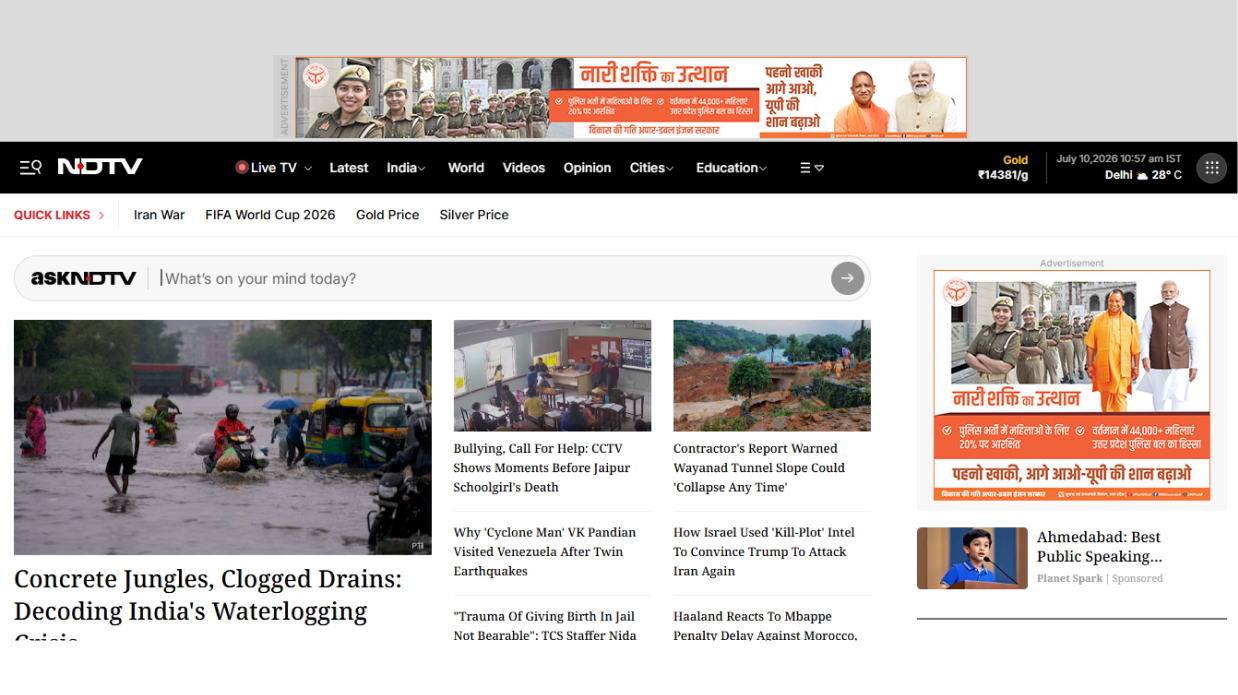Open 'Cyclone Man VK Pandian' story
The image size is (1238, 695).
(545, 552)
